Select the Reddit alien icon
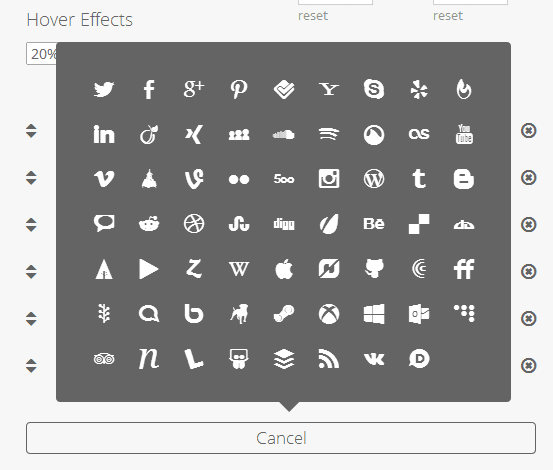Image resolution: width=553 pixels, height=470 pixels. pos(149,224)
